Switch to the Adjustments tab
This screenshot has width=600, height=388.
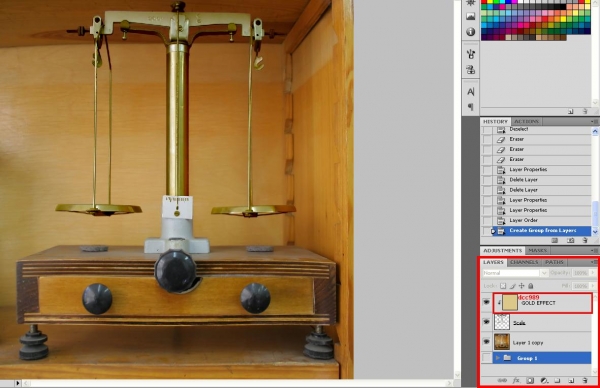[502, 250]
